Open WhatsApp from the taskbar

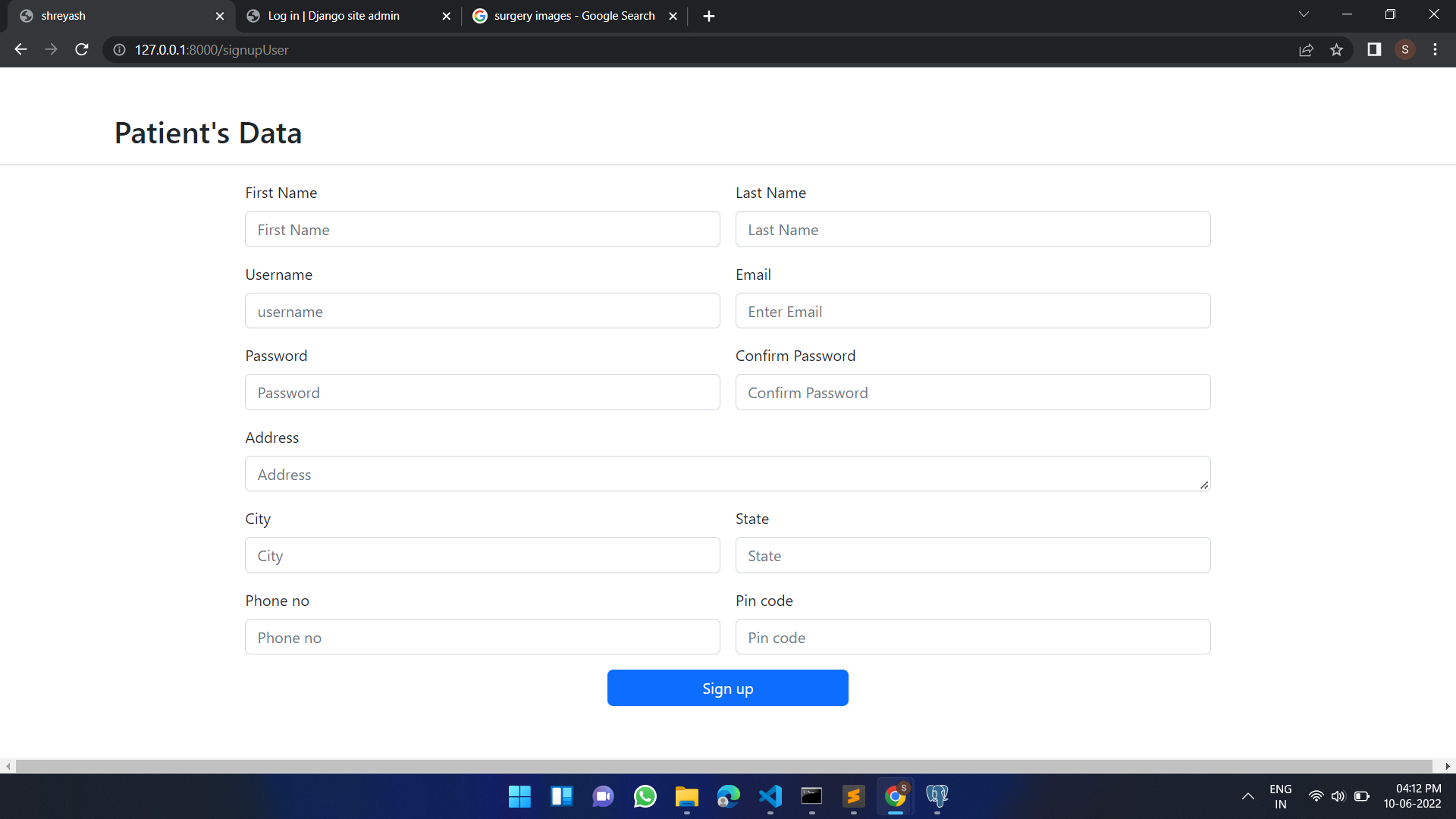645,796
